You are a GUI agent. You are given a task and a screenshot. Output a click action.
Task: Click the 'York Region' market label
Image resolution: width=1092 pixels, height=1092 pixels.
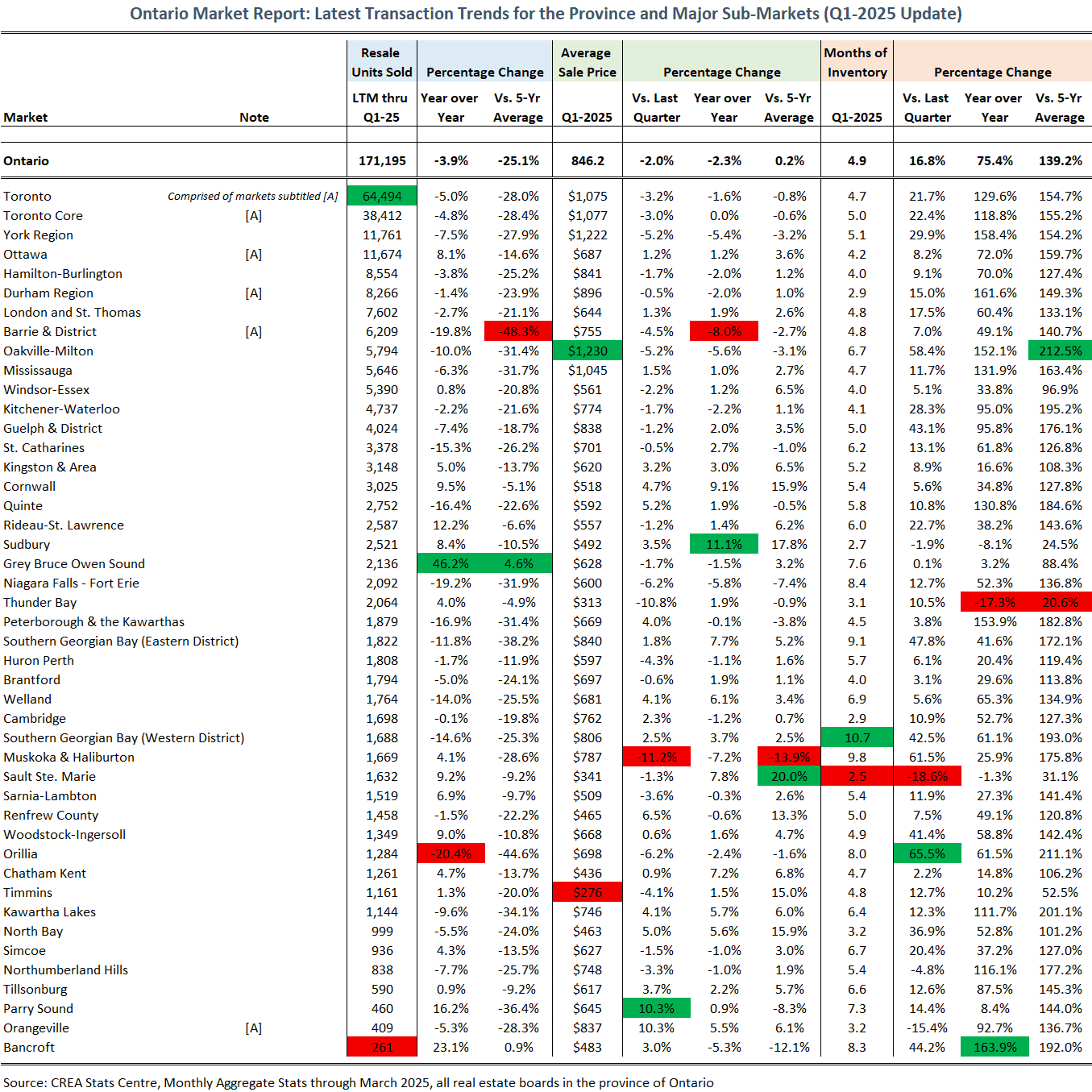click(38, 235)
